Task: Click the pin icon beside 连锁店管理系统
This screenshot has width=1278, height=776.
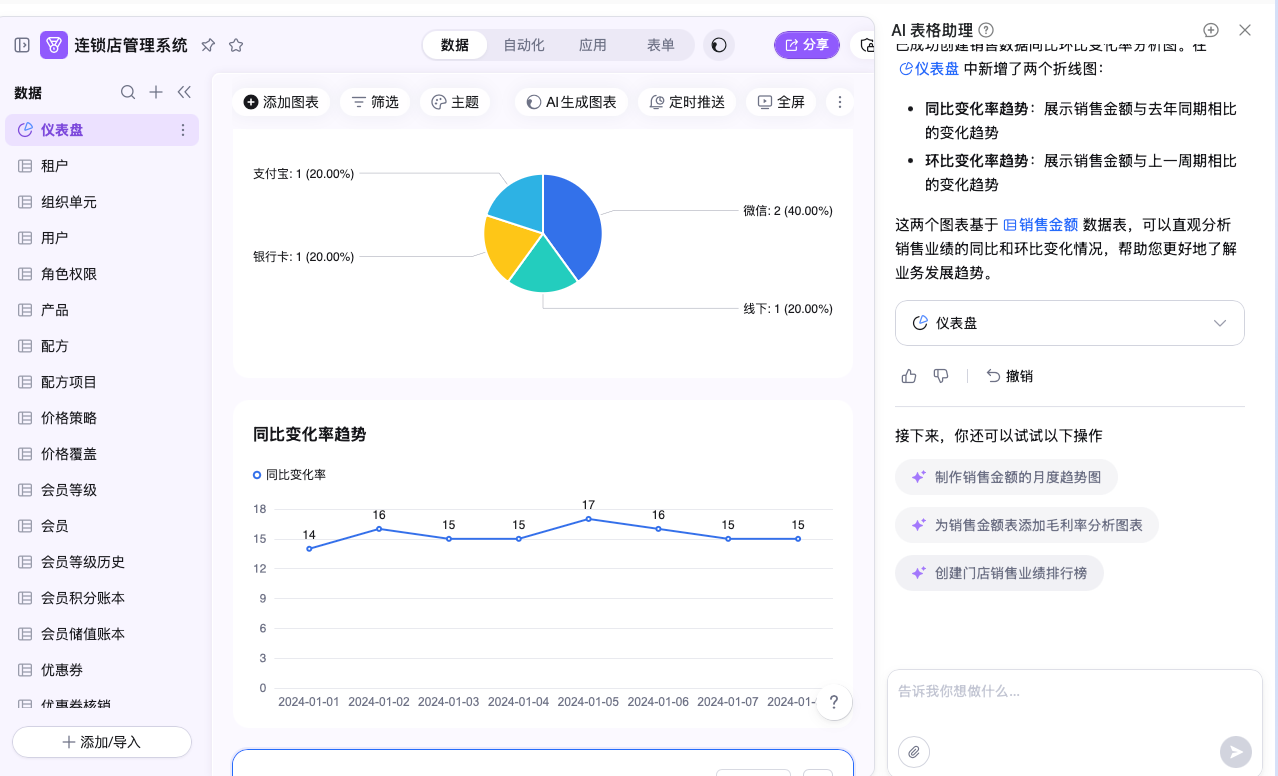Action: coord(208,45)
